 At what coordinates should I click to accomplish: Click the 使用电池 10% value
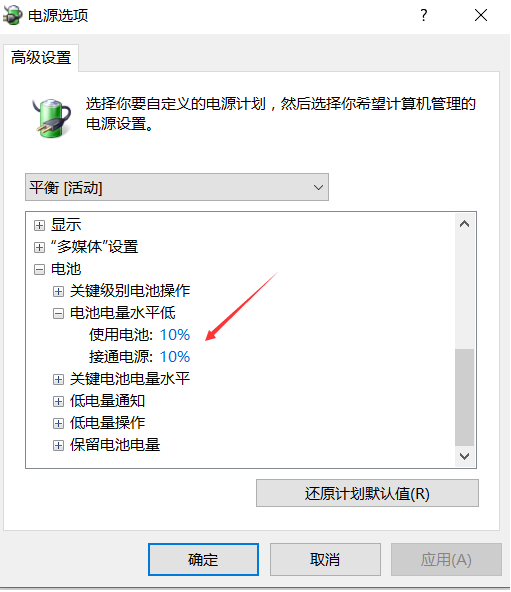coord(175,335)
